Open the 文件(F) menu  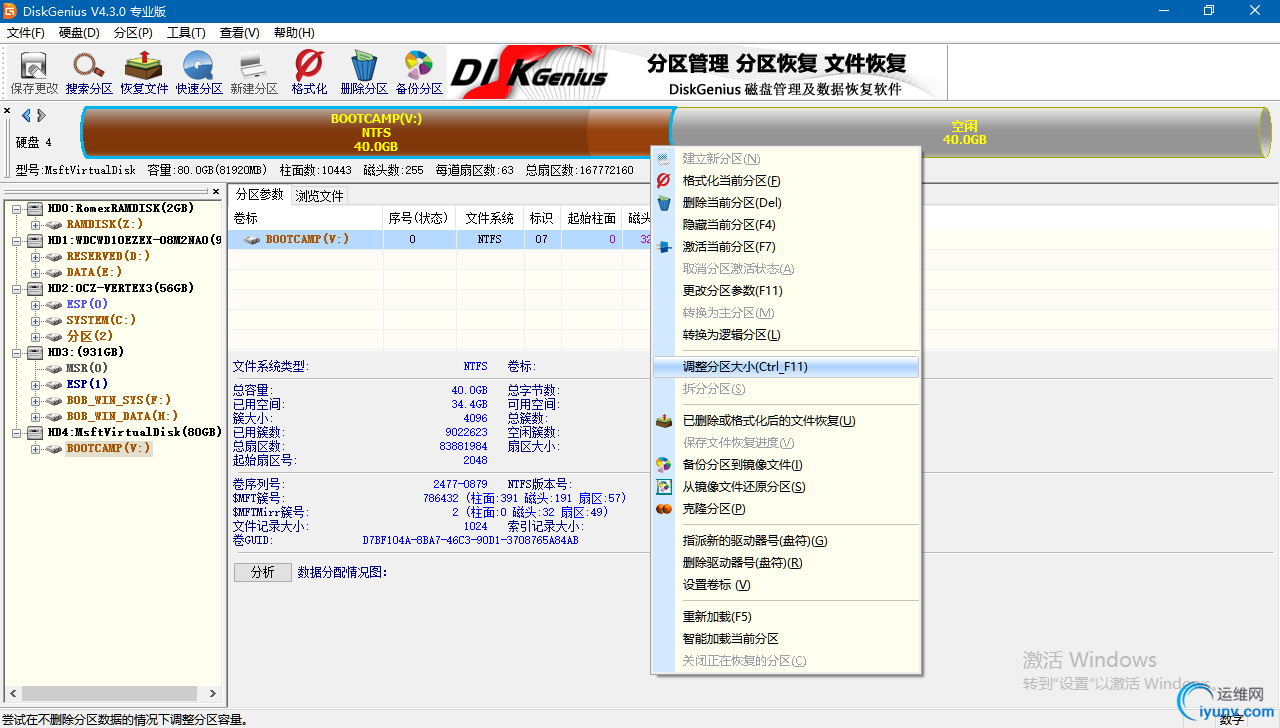tap(26, 33)
